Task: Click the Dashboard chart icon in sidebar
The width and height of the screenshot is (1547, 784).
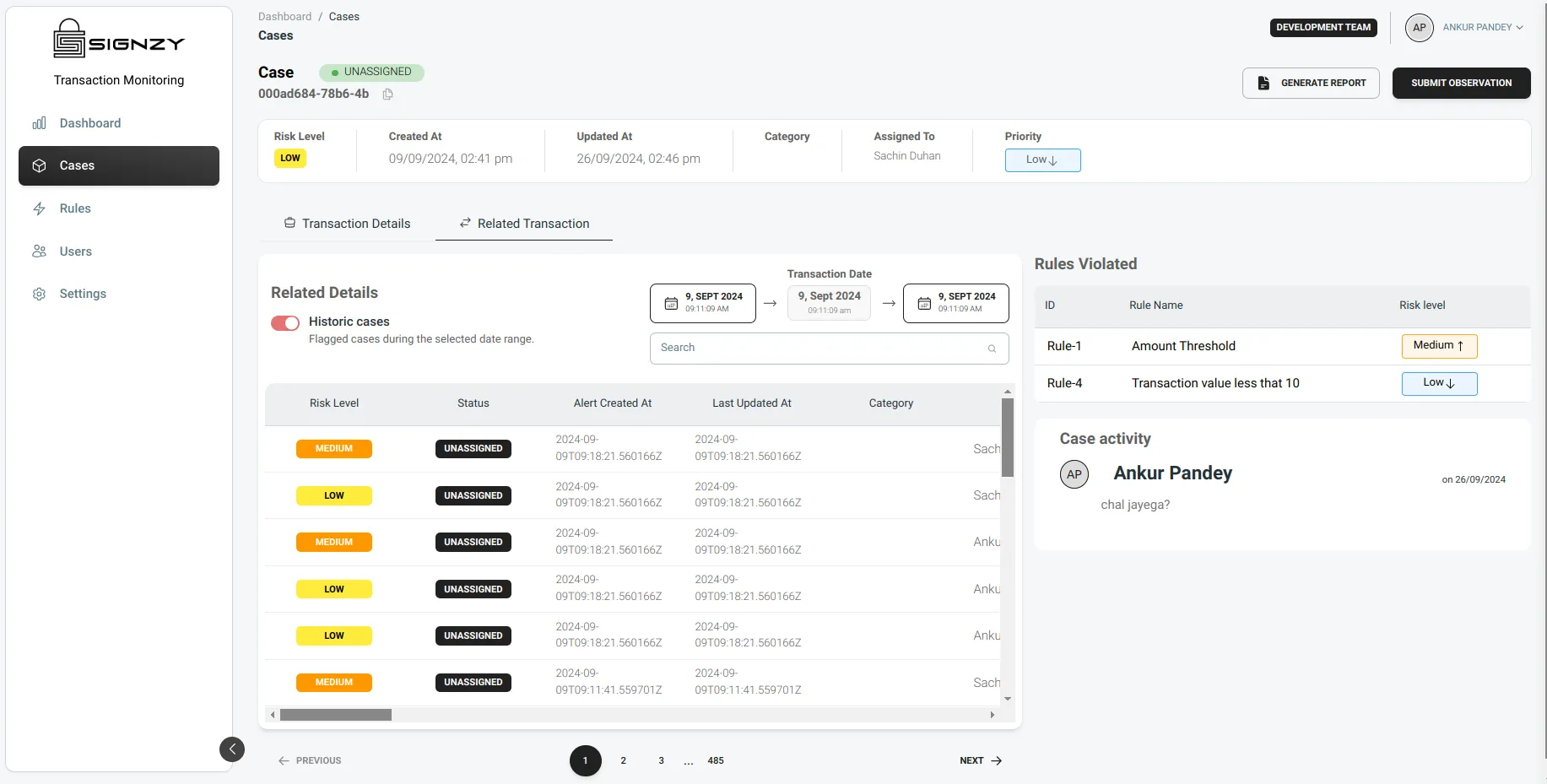Action: coord(39,123)
